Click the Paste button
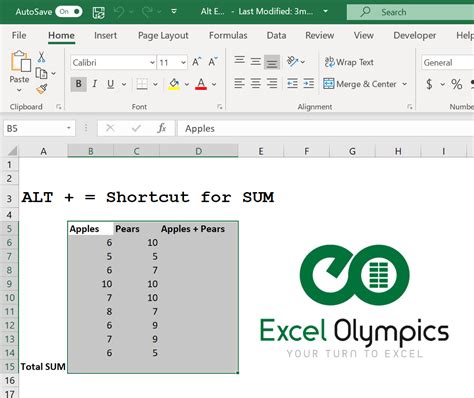This screenshot has height=398, width=474. [20, 71]
